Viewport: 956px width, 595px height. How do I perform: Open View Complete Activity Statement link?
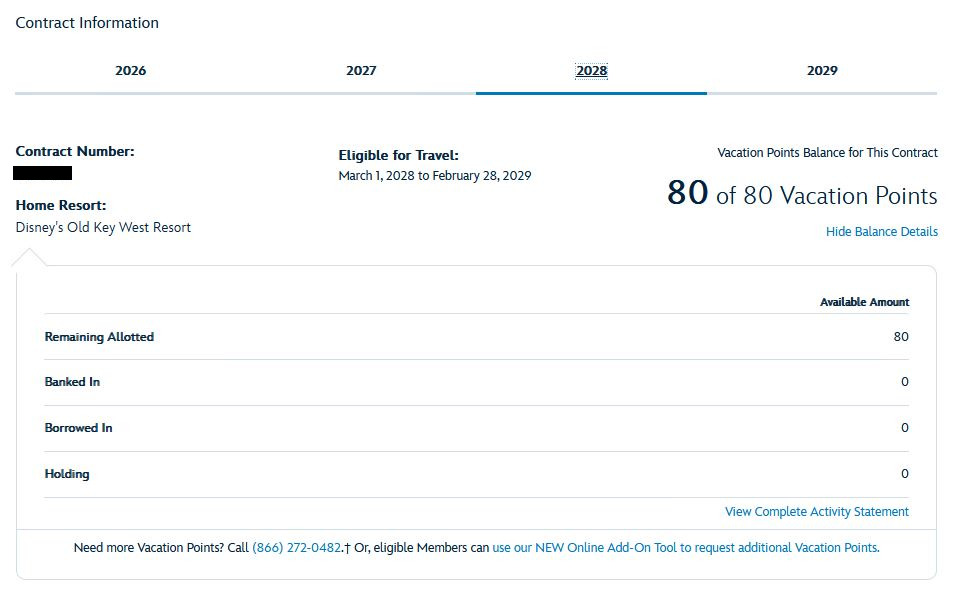tap(816, 511)
